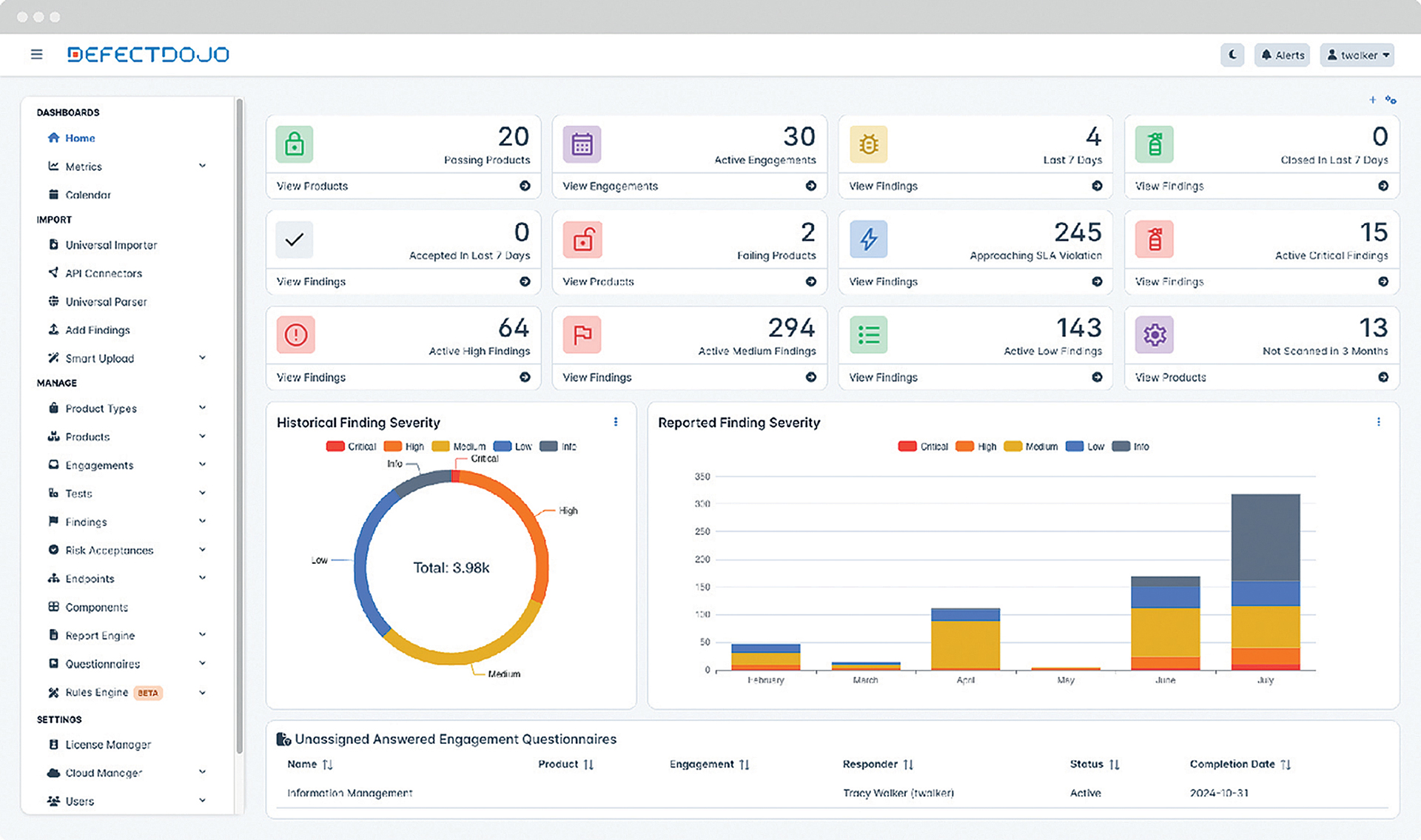Screen dimensions: 1421x840
Task: Click View Engagements link
Action: pyautogui.click(x=610, y=186)
